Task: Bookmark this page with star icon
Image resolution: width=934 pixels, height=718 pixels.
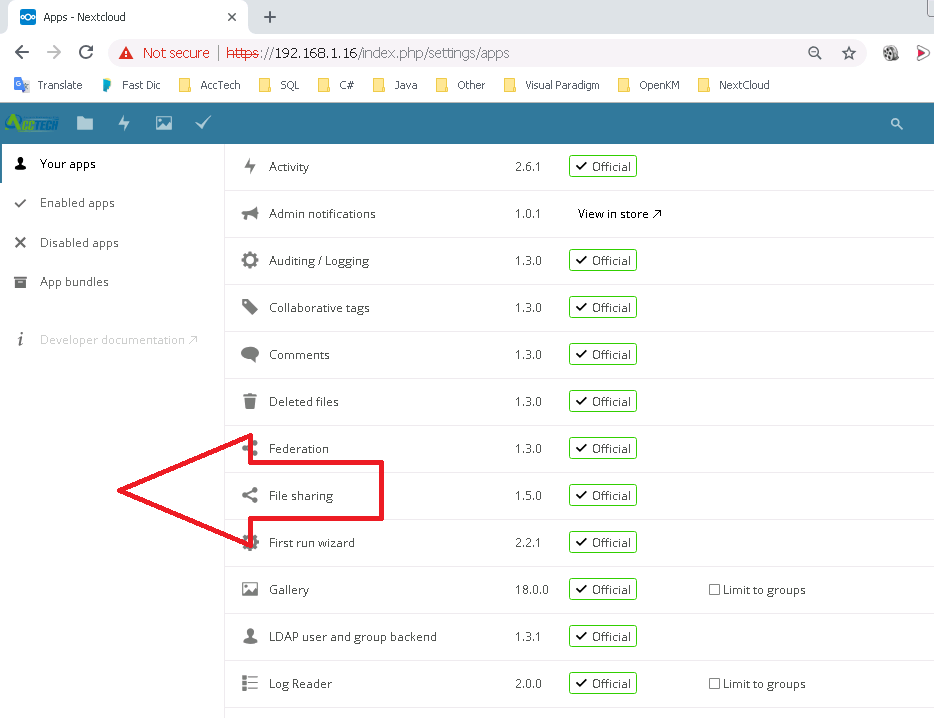Action: click(849, 53)
